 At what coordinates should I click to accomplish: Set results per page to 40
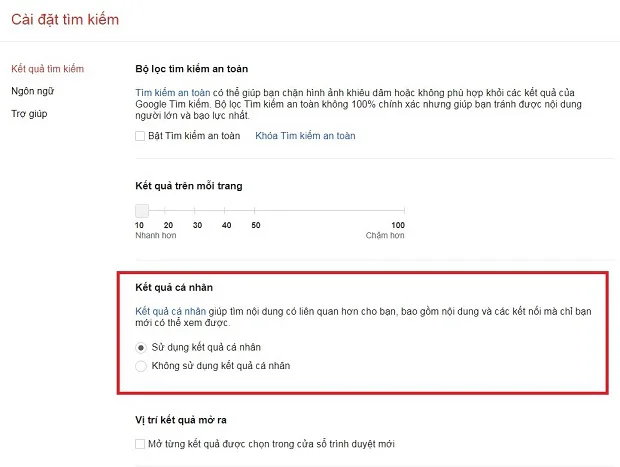tap(225, 211)
